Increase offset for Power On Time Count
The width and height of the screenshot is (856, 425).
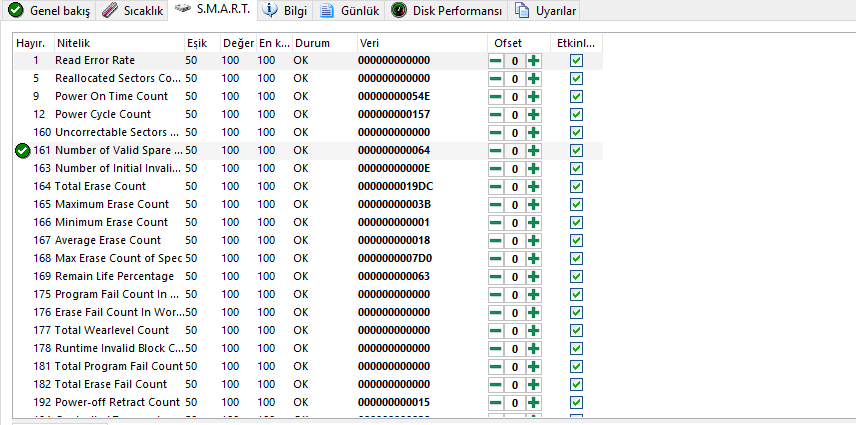tap(534, 97)
